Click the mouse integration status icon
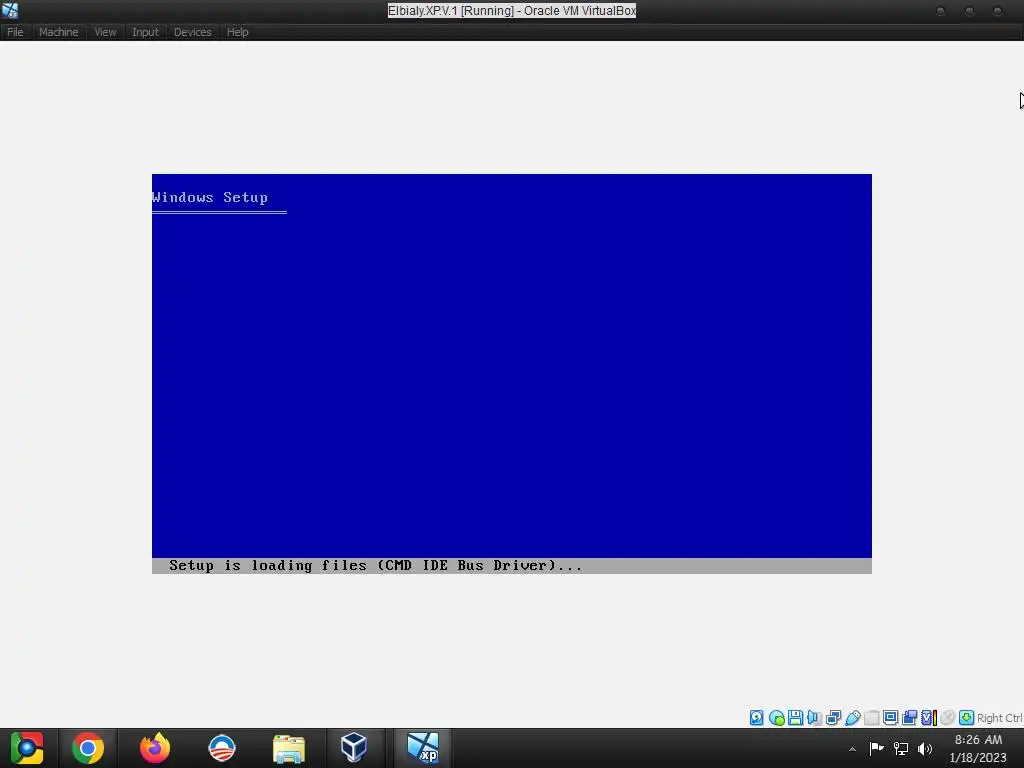Viewport: 1024px width, 768px height. click(948, 718)
